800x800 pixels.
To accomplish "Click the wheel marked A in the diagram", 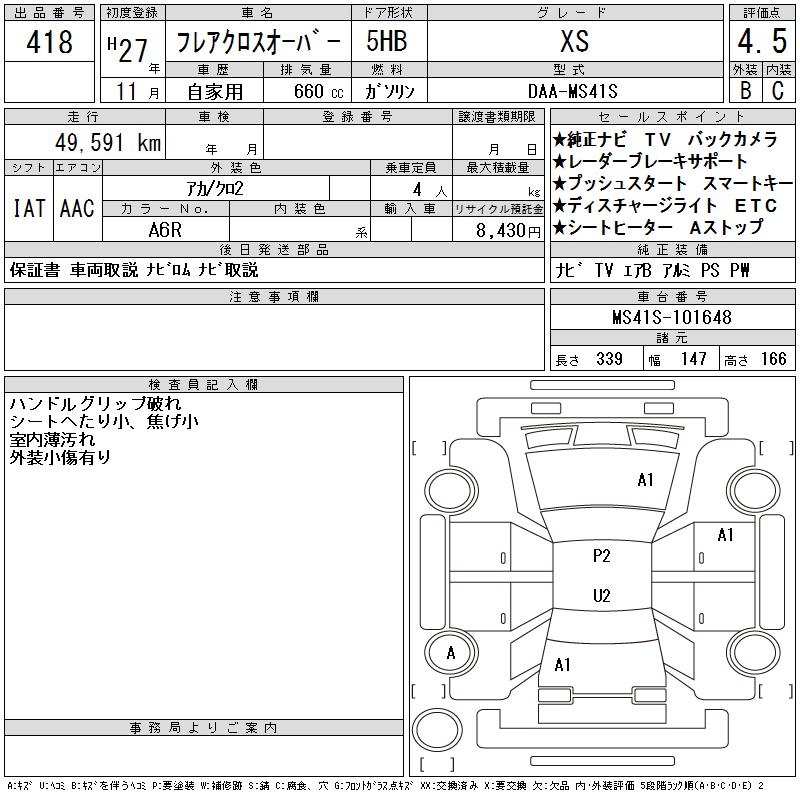I will [x=451, y=653].
